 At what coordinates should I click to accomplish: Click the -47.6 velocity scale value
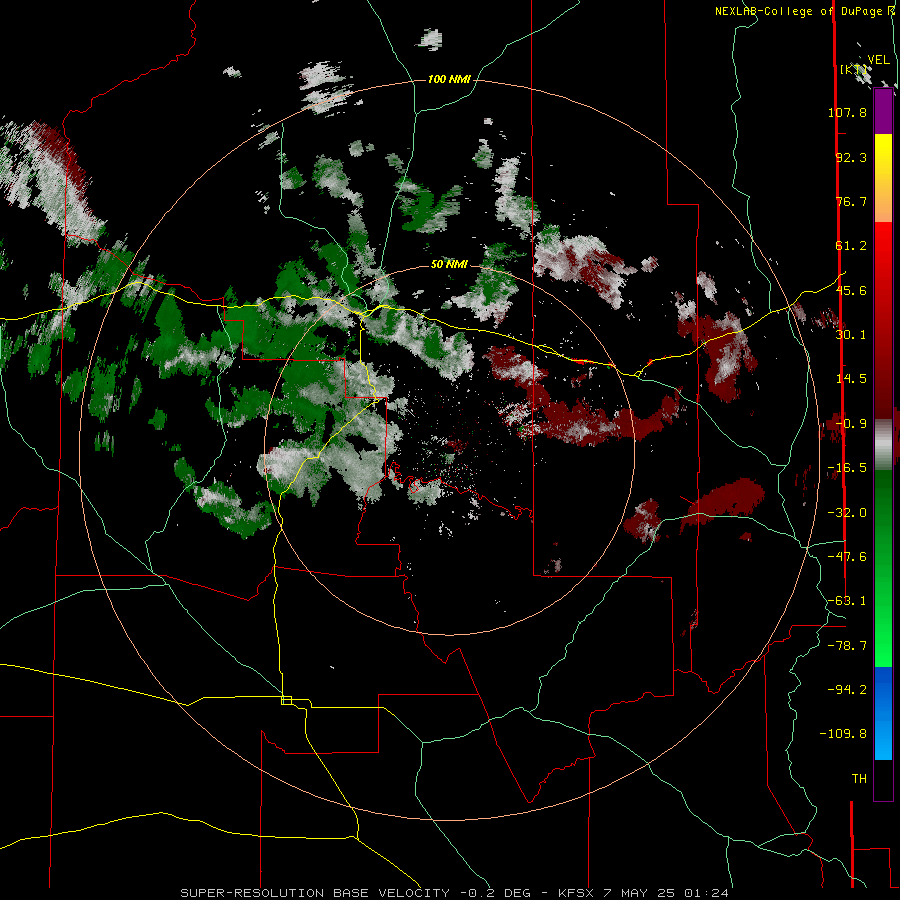(847, 557)
